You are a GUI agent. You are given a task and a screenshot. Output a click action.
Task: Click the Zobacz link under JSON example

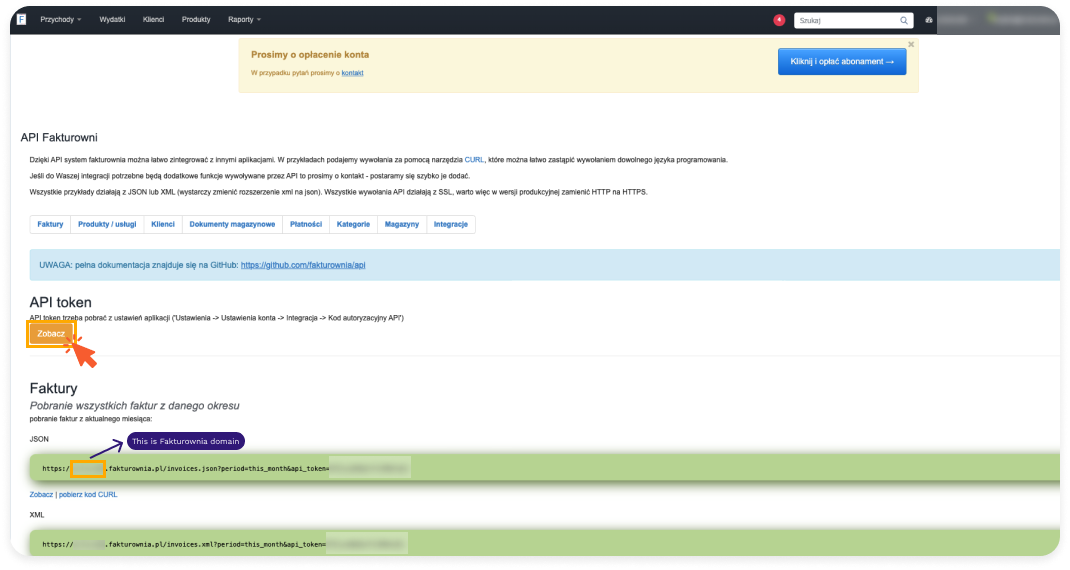pyautogui.click(x=41, y=494)
